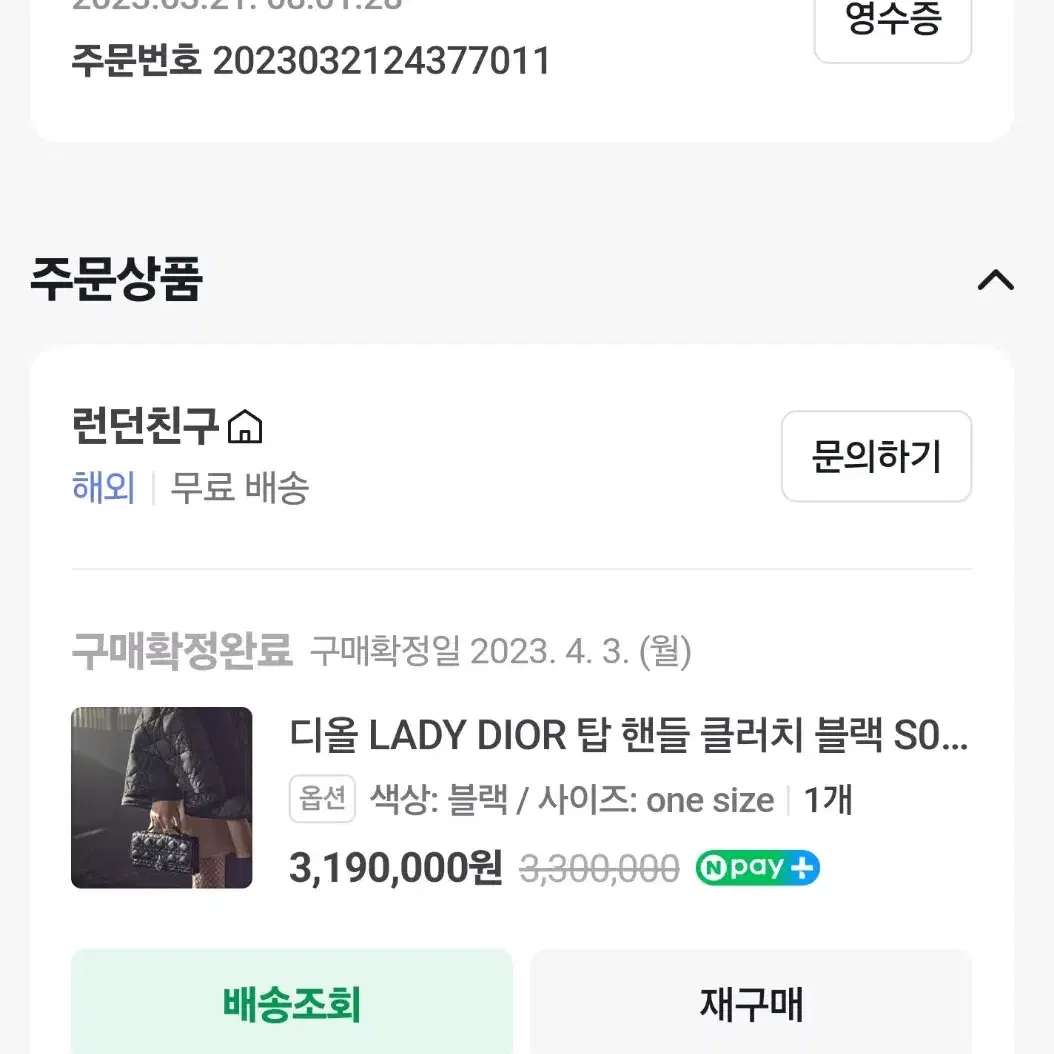Tap the 주문상품 section heading
Image resolution: width=1054 pixels, height=1054 pixels.
coord(116,278)
